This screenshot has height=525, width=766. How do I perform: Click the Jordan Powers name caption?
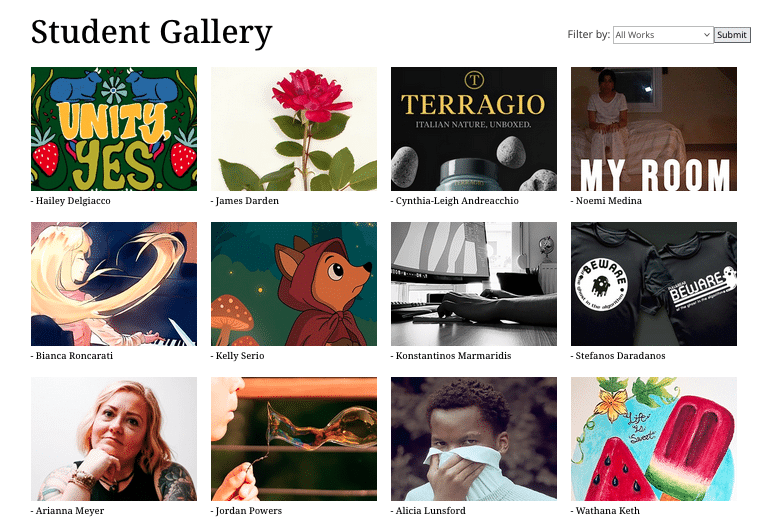248,510
